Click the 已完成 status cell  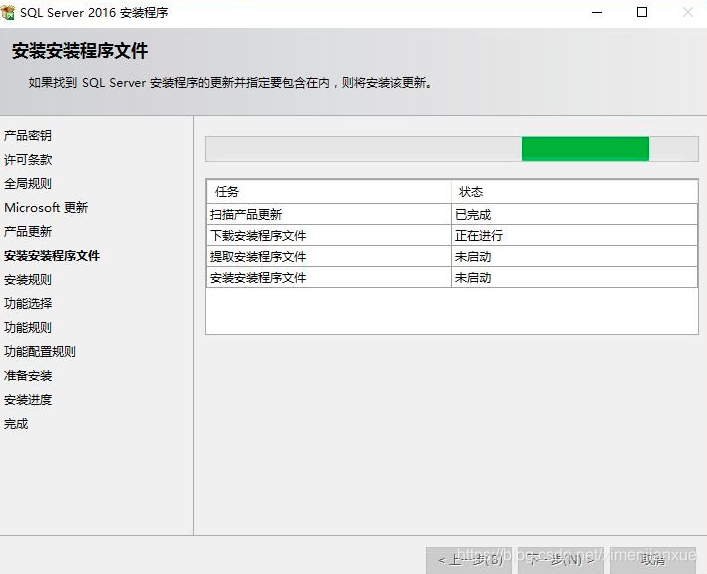point(574,215)
